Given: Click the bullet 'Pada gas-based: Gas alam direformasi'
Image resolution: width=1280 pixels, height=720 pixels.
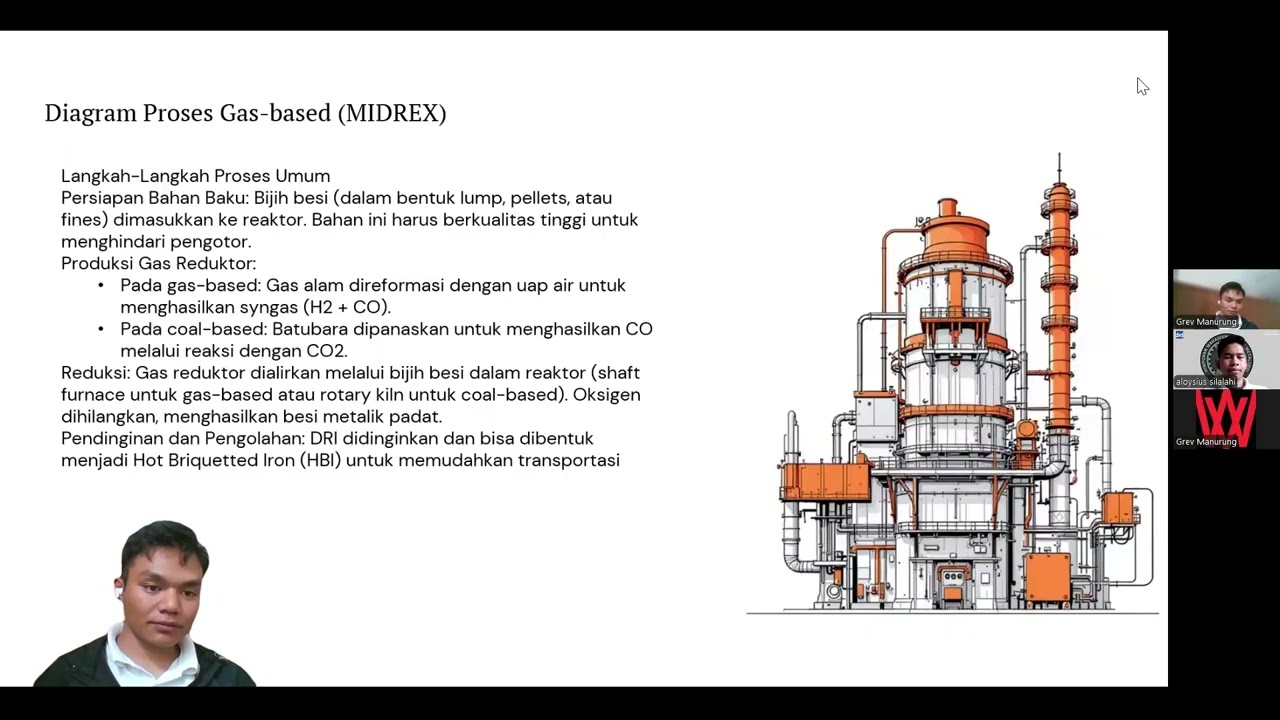Looking at the screenshot, I should pos(373,285).
